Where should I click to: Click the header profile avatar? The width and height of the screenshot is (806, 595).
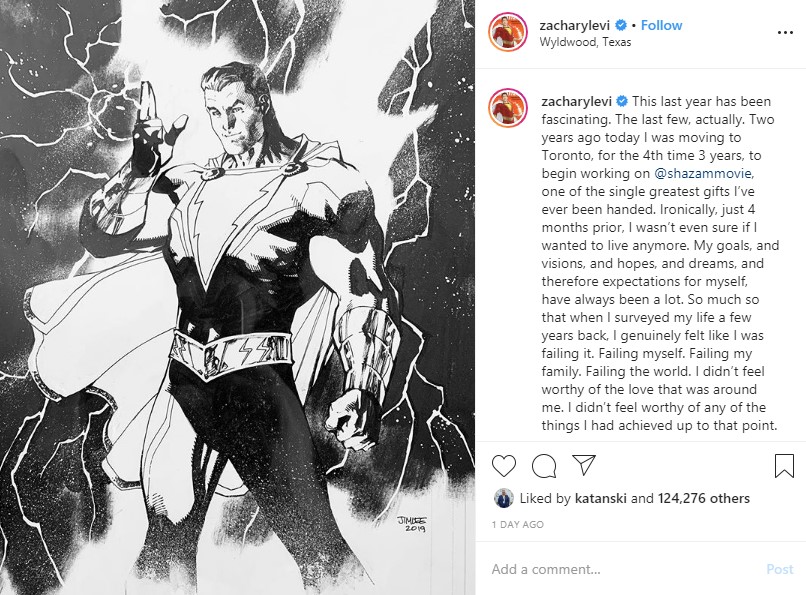pyautogui.click(x=508, y=33)
